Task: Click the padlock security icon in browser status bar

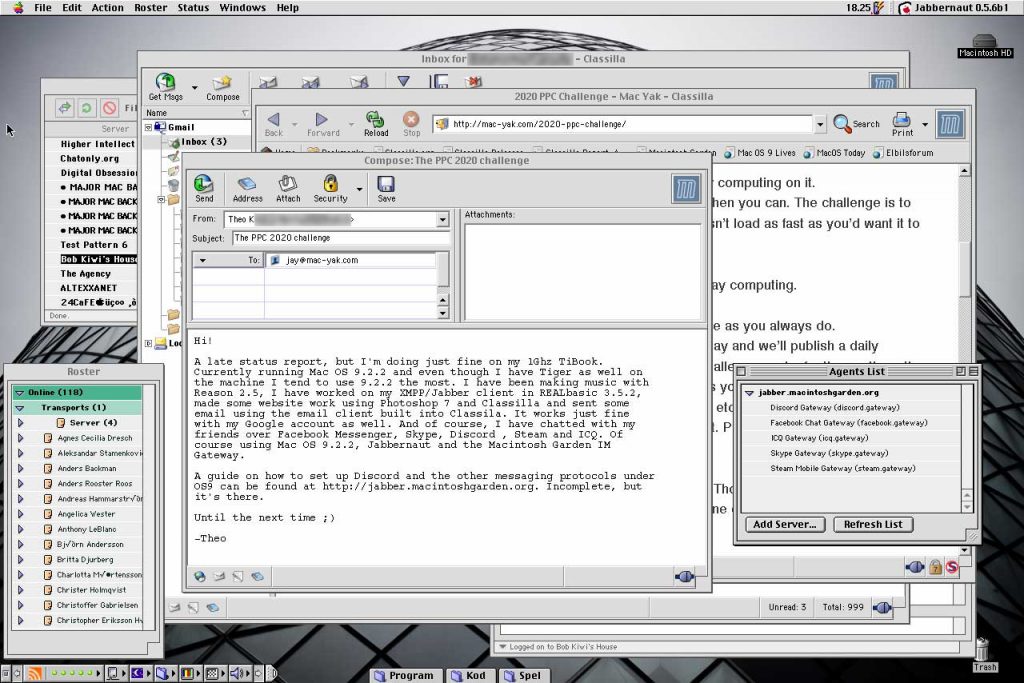Action: [x=935, y=567]
